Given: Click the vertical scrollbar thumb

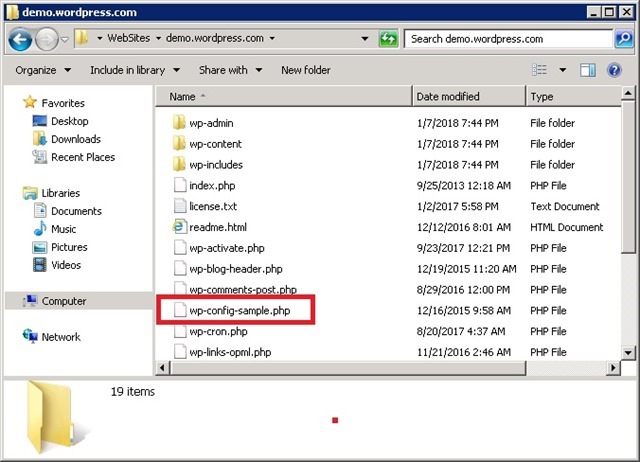Looking at the screenshot, I should (628, 177).
